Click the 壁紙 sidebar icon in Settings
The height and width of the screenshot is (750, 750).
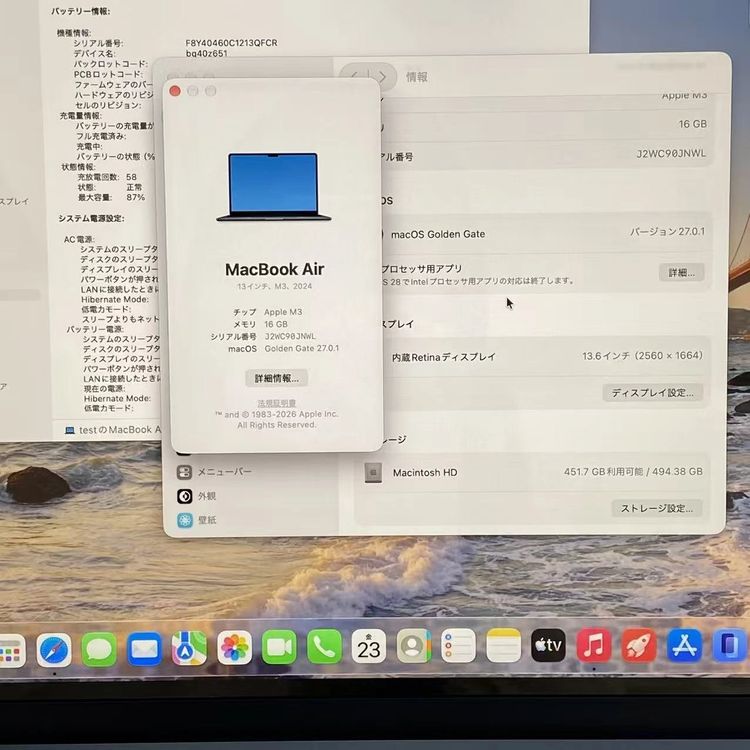coord(185,520)
